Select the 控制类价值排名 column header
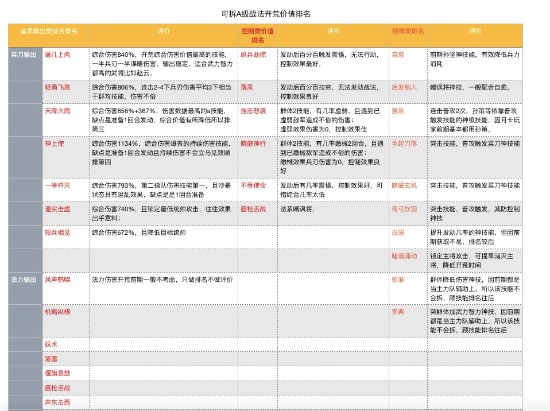 click(257, 35)
